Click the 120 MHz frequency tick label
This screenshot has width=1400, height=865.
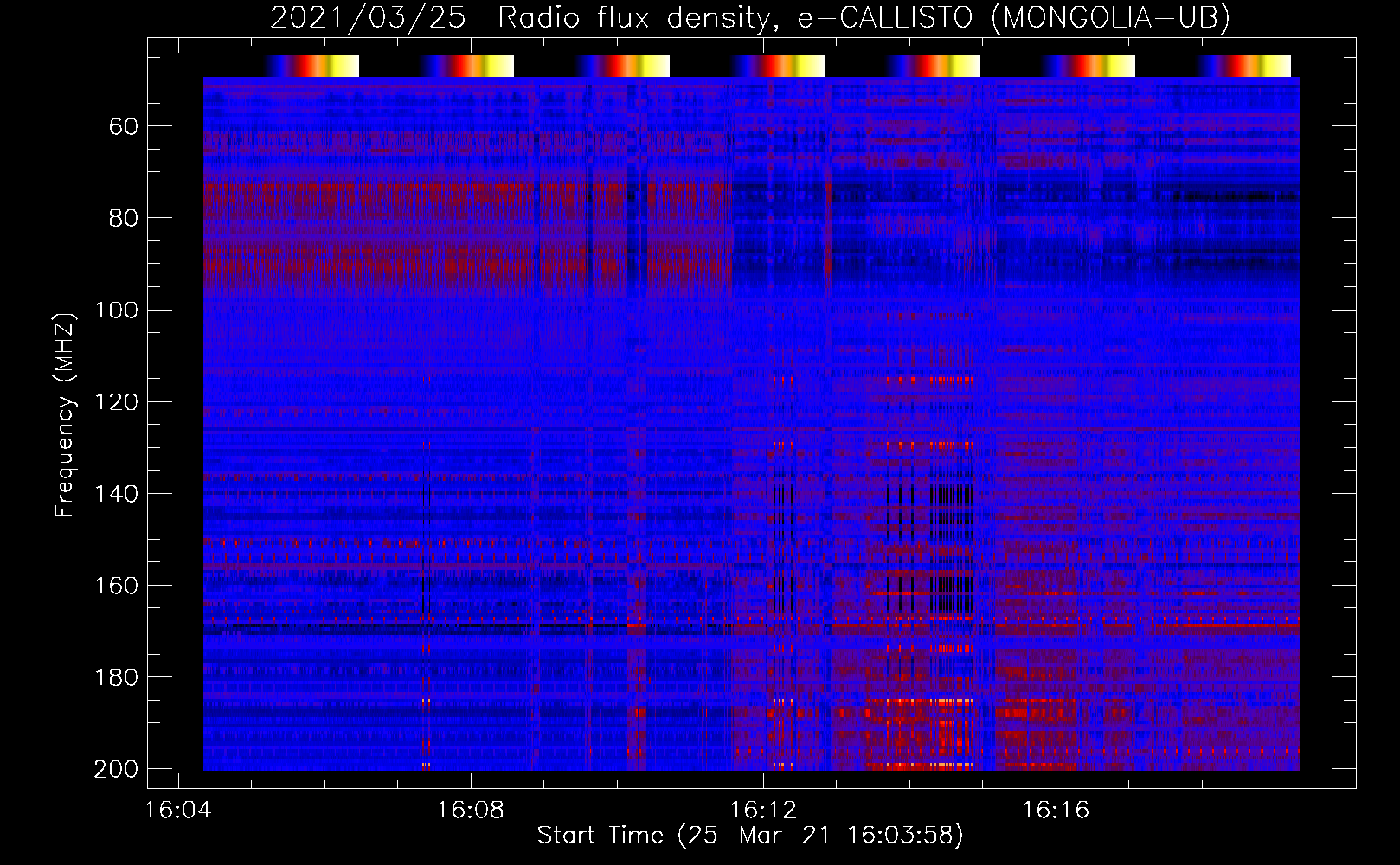(116, 402)
